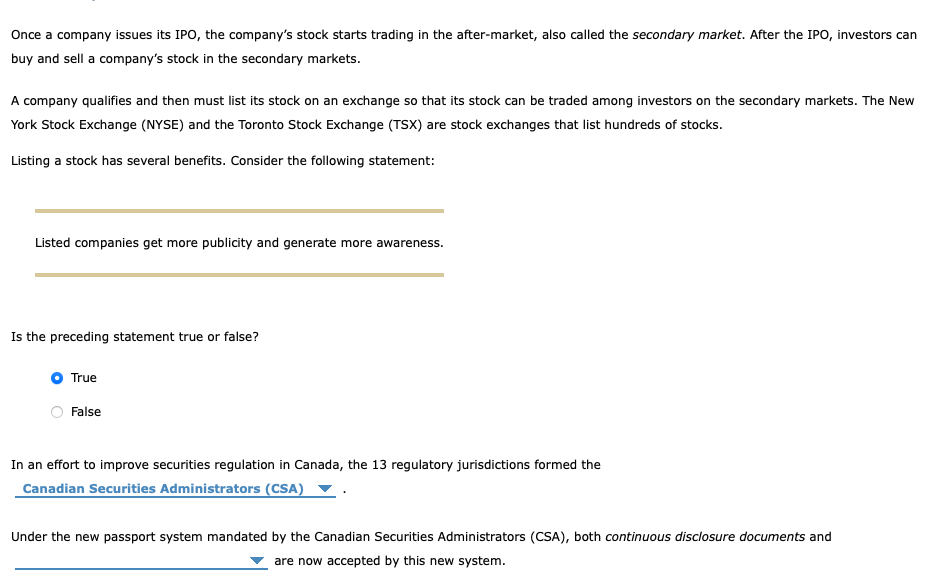Click the True label text
This screenshot has height=580, width=944.
(83, 378)
